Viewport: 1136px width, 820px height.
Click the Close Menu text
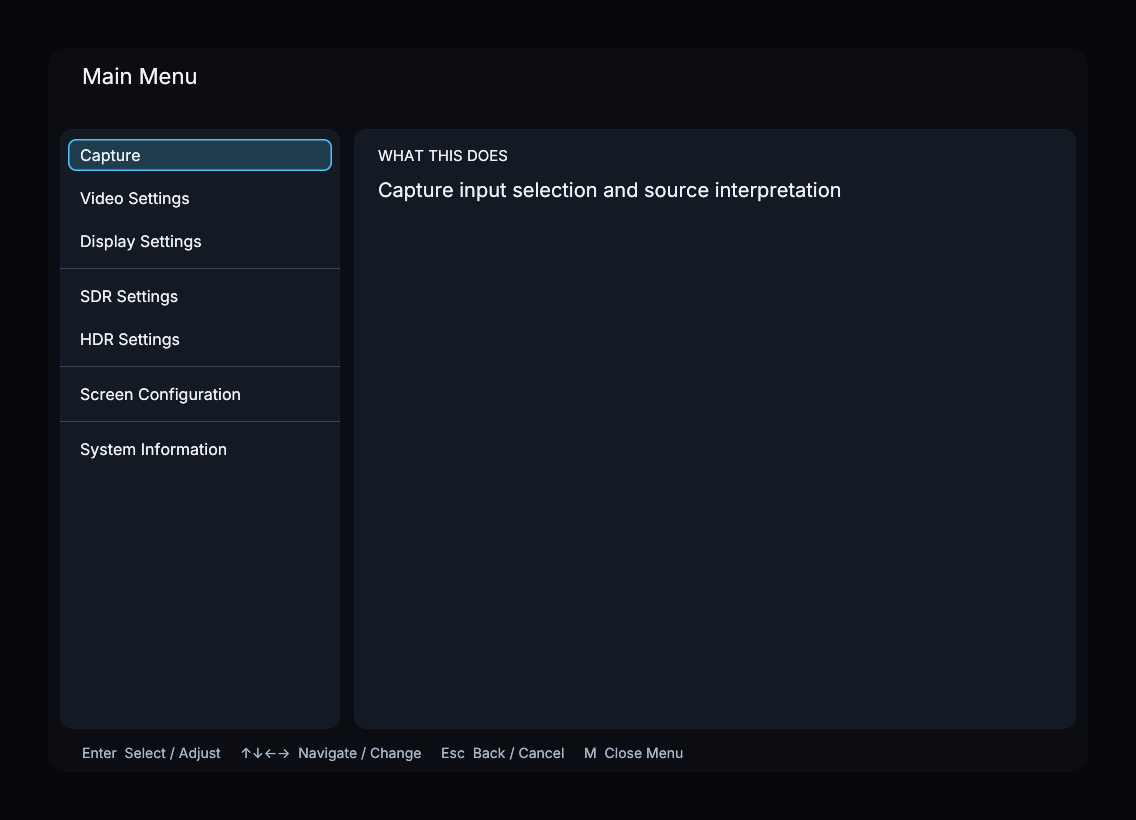[x=643, y=753]
